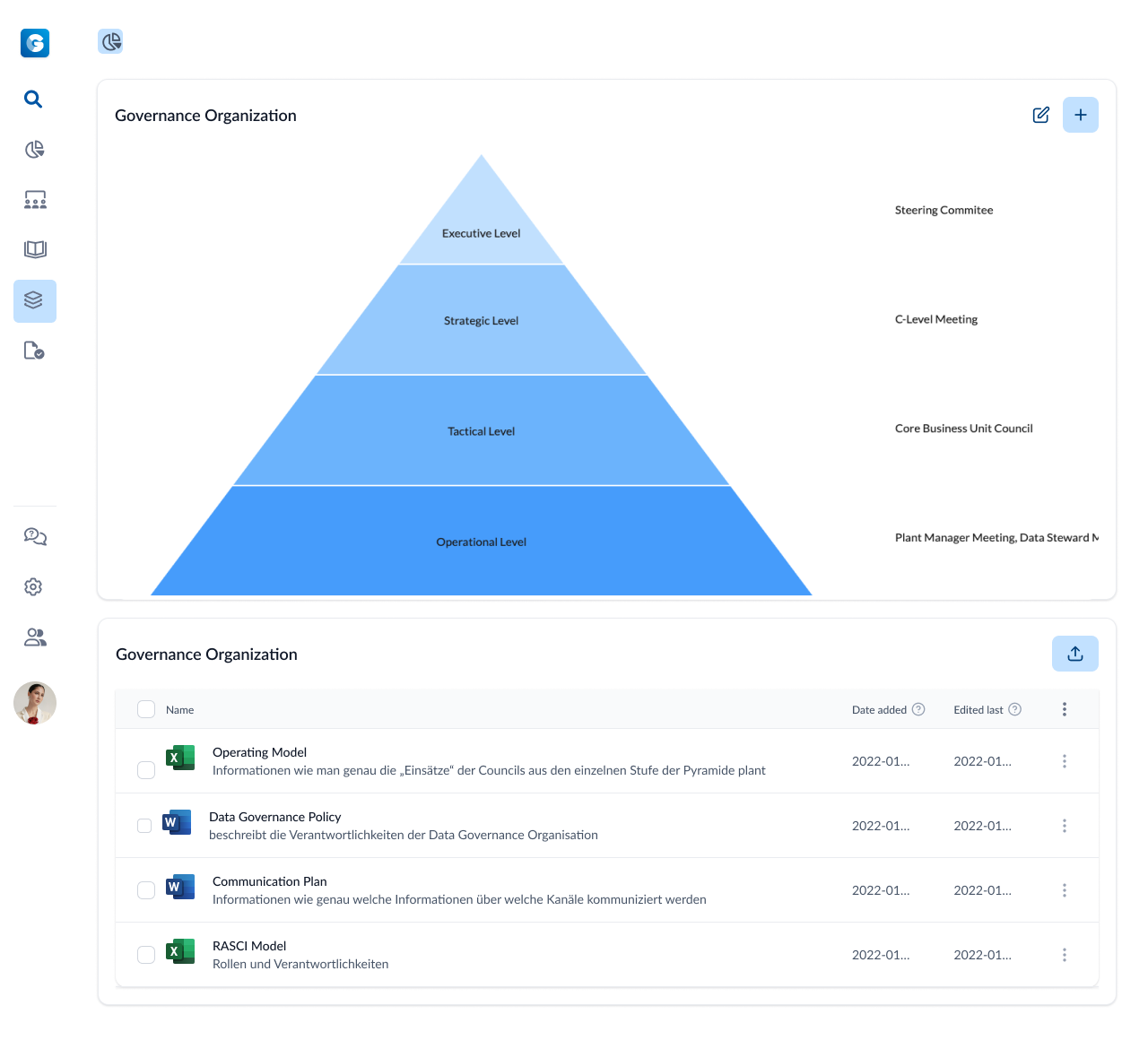Open the meeting/organization icon in the sidebar
The width and height of the screenshot is (1148, 1049).
pos(35,199)
